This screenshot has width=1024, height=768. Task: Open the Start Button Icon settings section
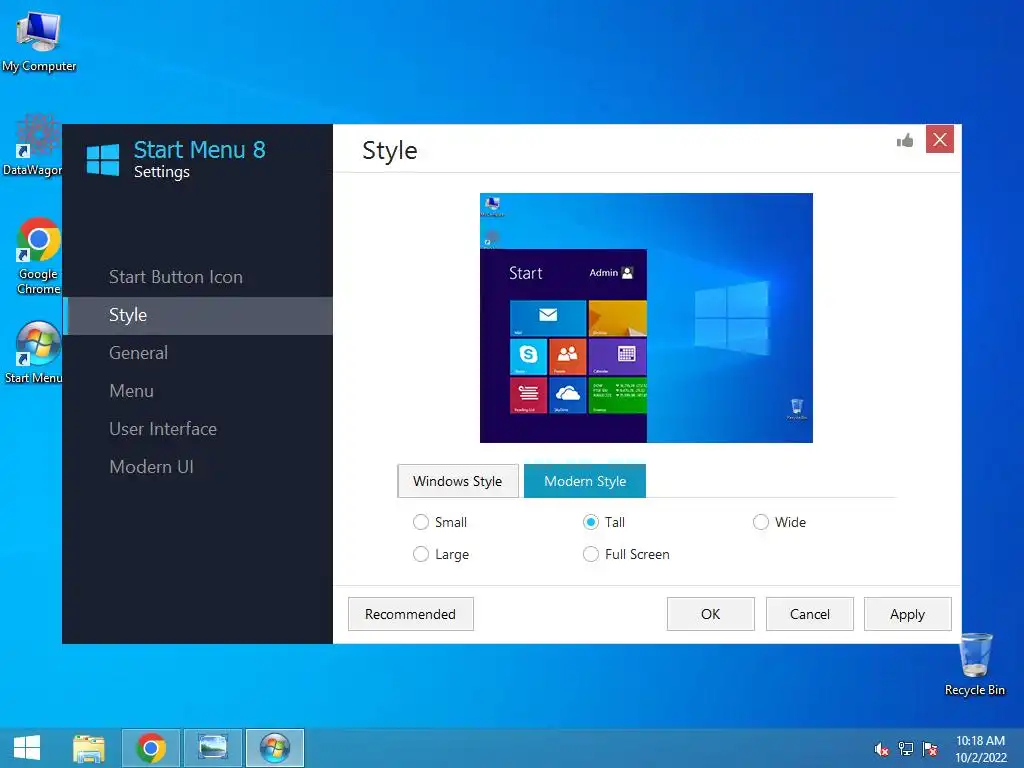tap(197, 277)
